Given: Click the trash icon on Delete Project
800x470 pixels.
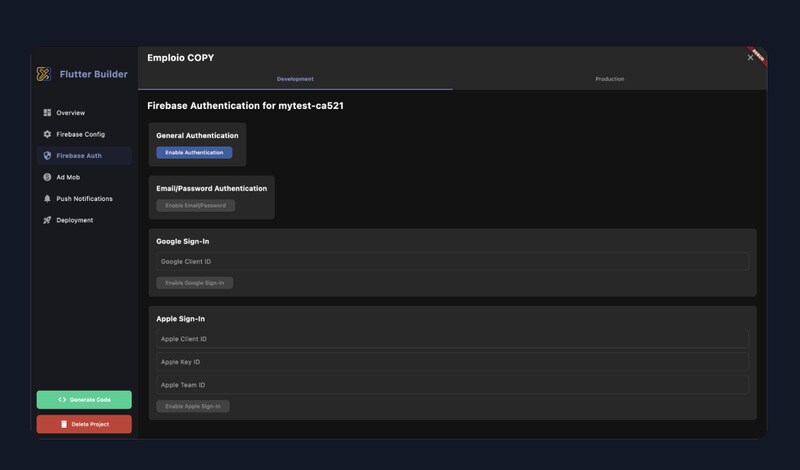Looking at the screenshot, I should coord(64,424).
